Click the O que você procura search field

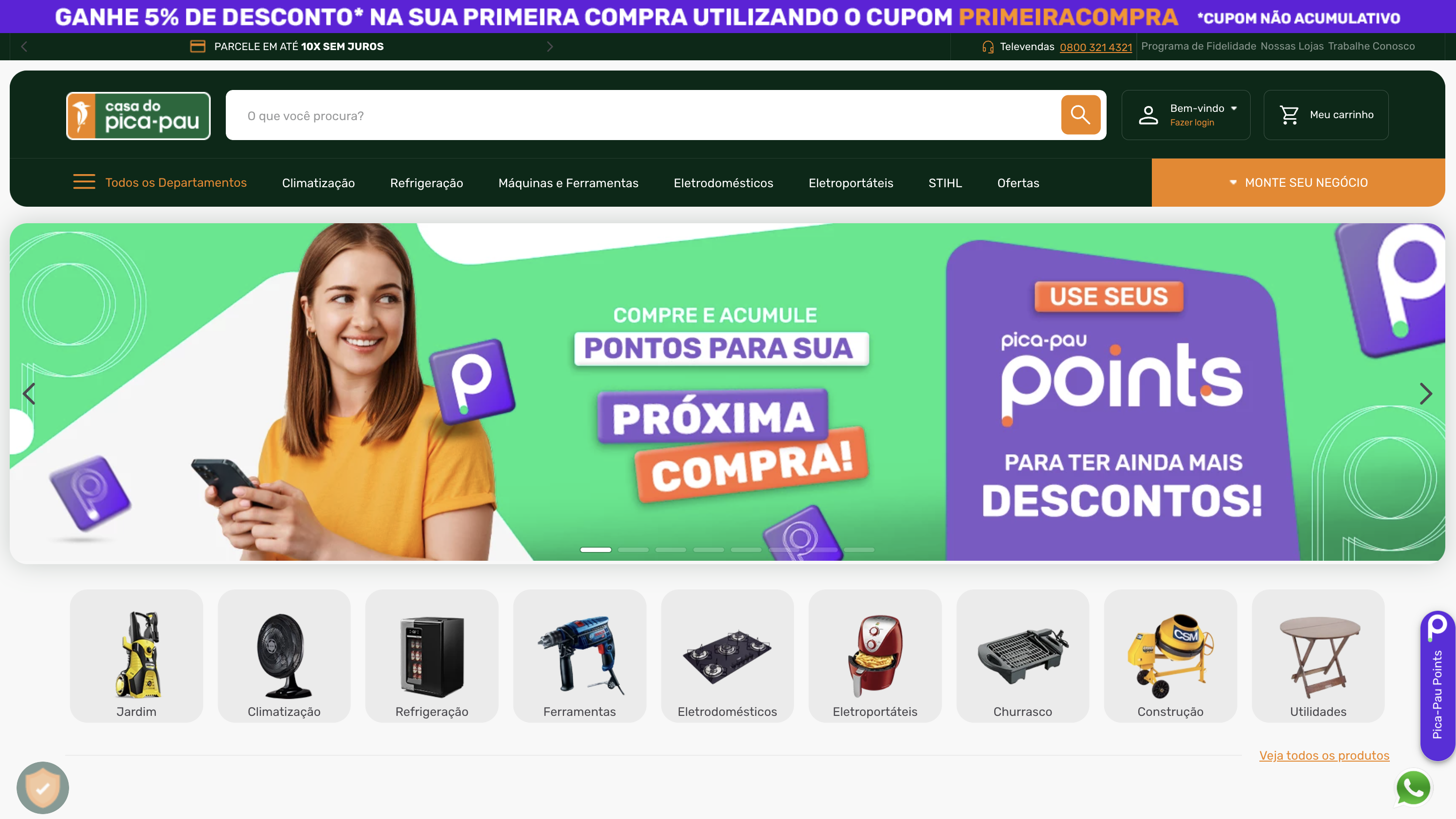tap(644, 115)
